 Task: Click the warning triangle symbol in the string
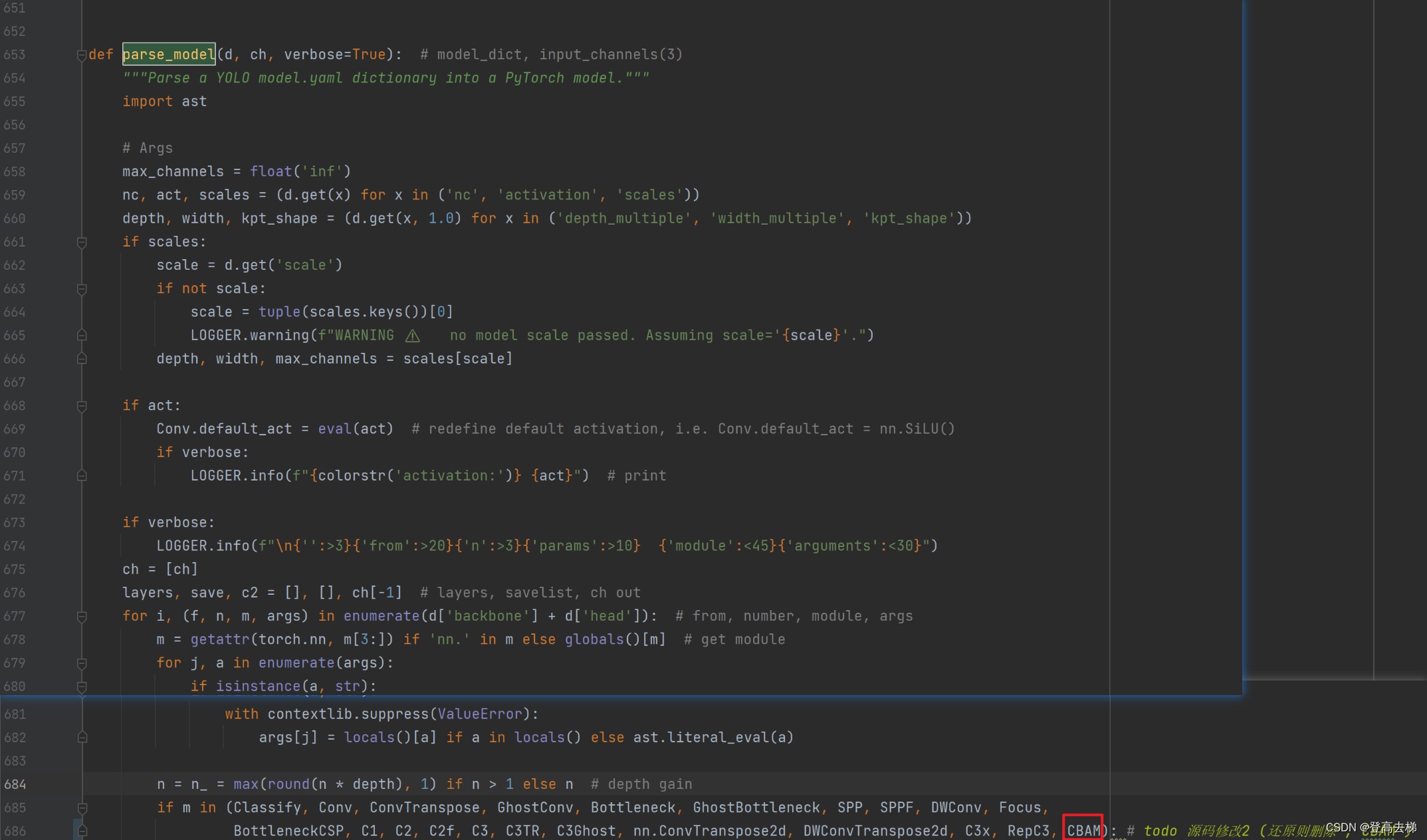click(x=413, y=336)
